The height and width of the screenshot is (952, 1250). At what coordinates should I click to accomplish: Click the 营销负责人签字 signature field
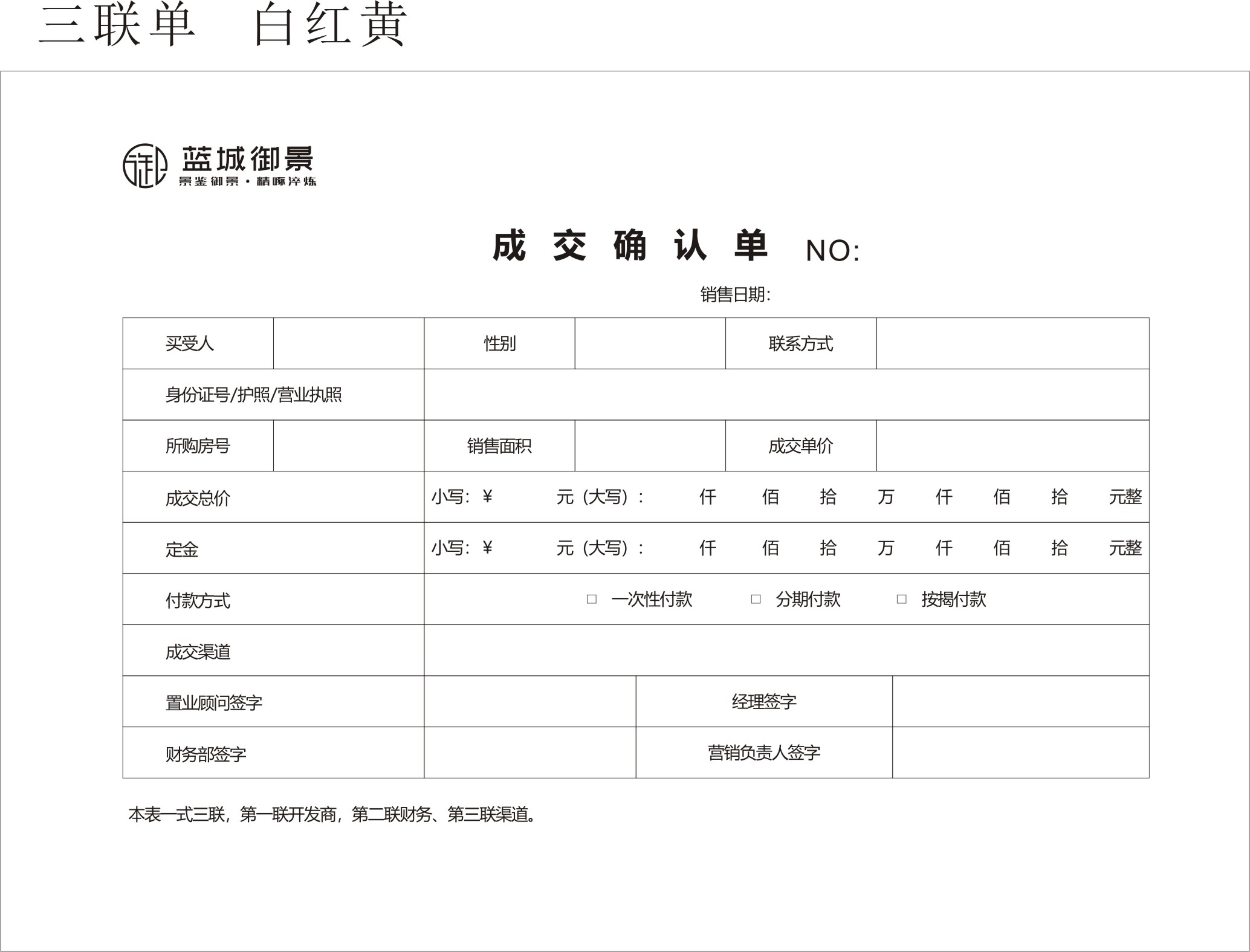pyautogui.click(x=1020, y=753)
